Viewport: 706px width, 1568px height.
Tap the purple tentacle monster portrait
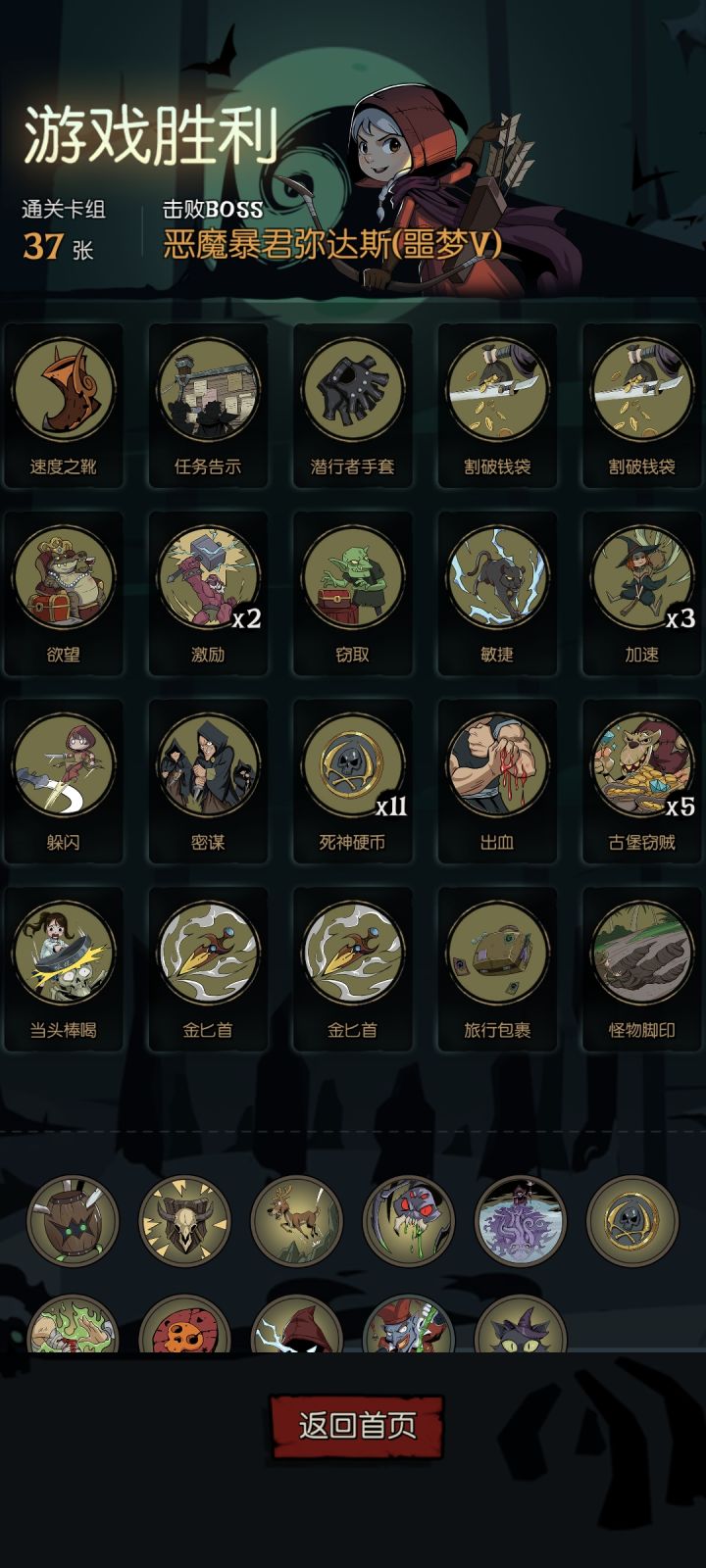pos(521,1222)
